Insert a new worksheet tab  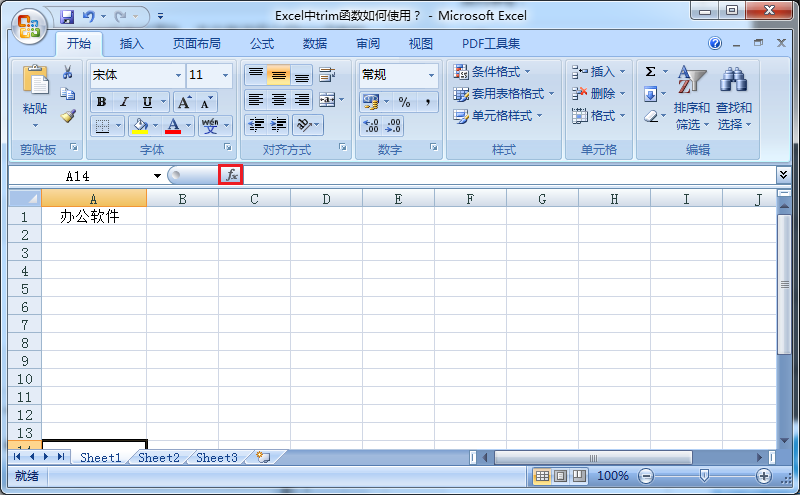(x=263, y=457)
